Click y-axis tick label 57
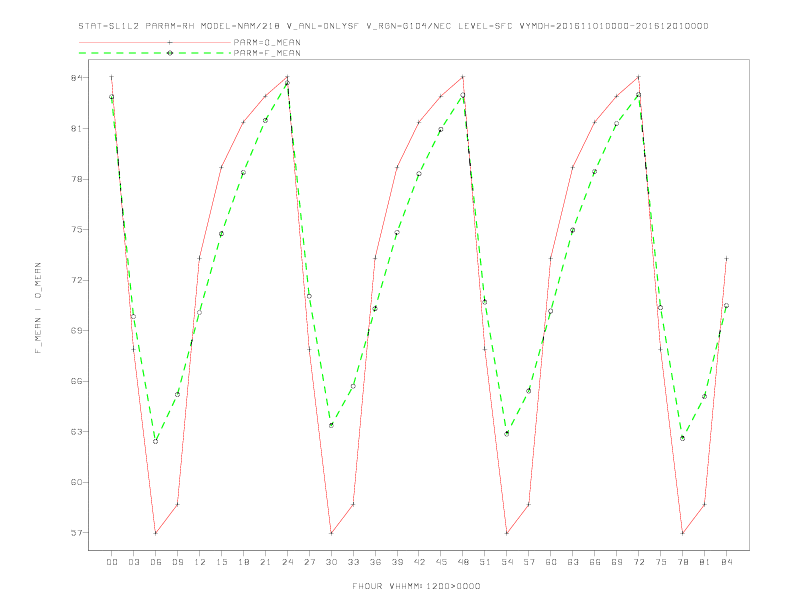This screenshot has width=792, height=612. click(x=76, y=532)
